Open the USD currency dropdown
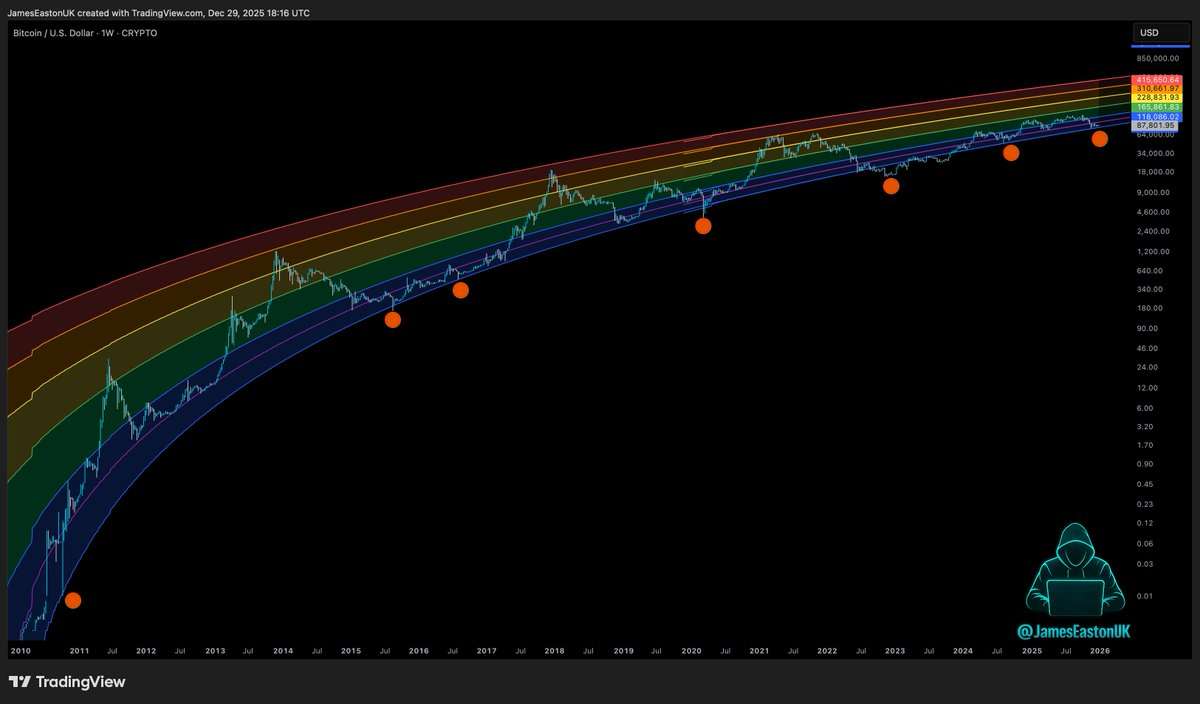 (1160, 33)
